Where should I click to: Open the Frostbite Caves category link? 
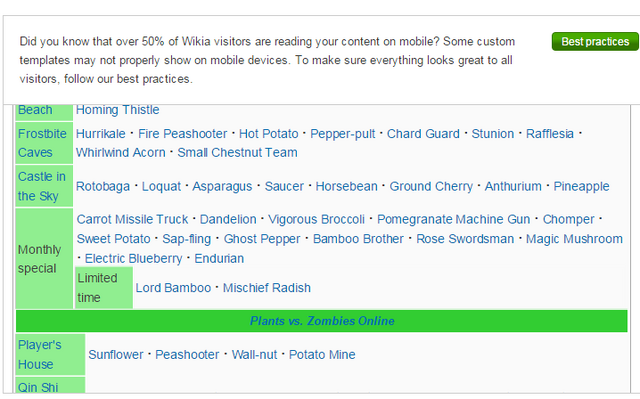[x=42, y=143]
